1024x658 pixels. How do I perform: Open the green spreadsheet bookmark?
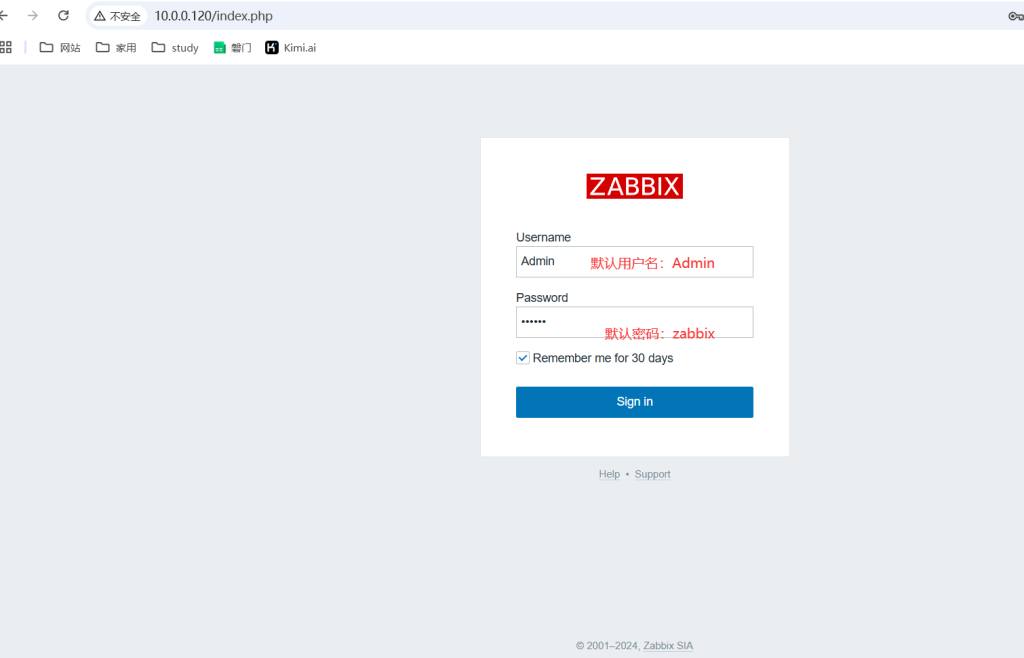coord(232,47)
